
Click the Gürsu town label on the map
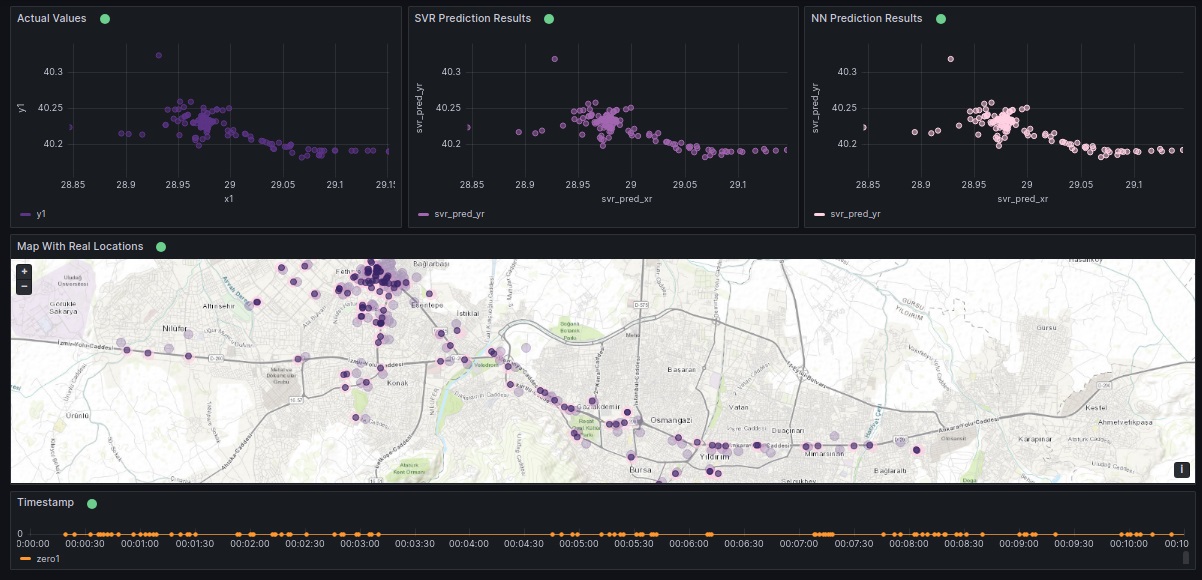pyautogui.click(x=1046, y=328)
